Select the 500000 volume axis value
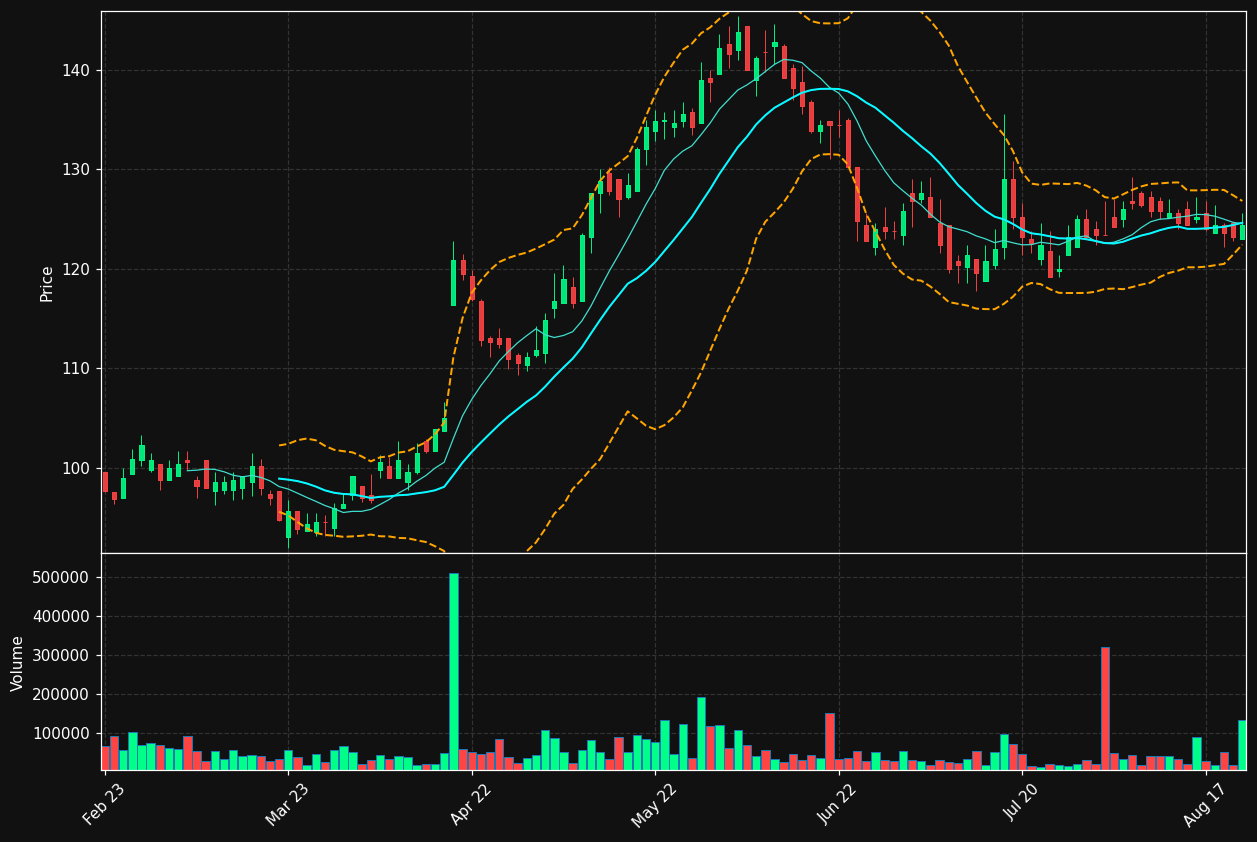This screenshot has width=1257, height=842. [62, 578]
